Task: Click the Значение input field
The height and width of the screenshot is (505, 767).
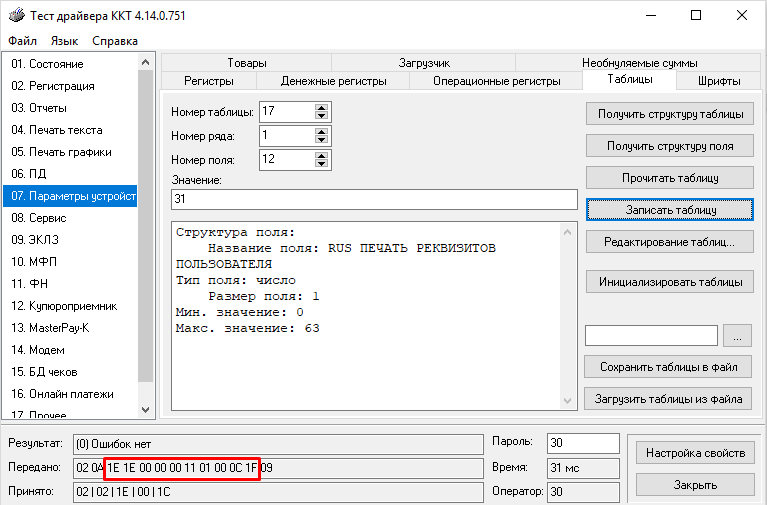Action: pos(374,200)
